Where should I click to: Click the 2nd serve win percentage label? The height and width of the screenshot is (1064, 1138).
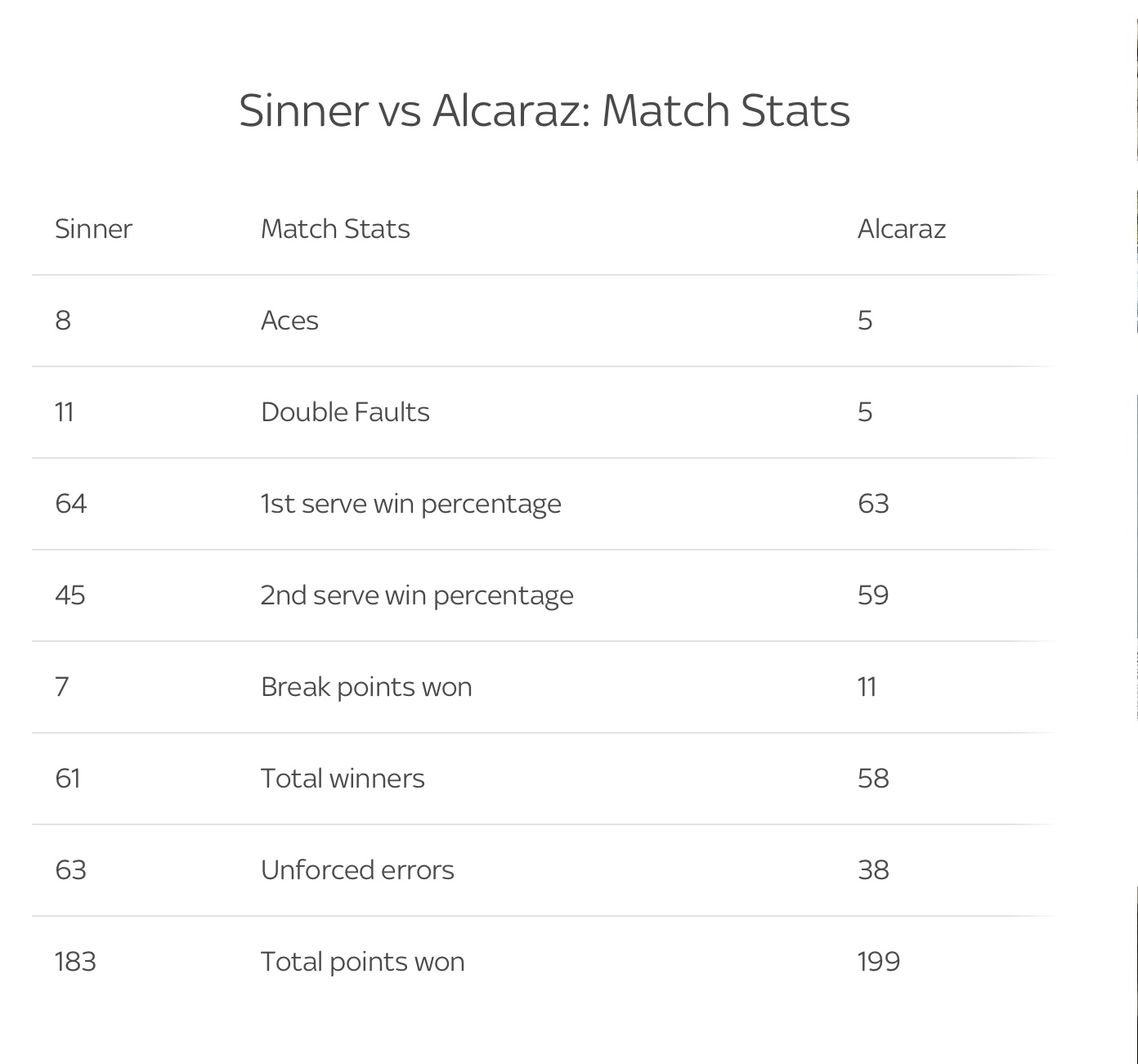coord(417,595)
